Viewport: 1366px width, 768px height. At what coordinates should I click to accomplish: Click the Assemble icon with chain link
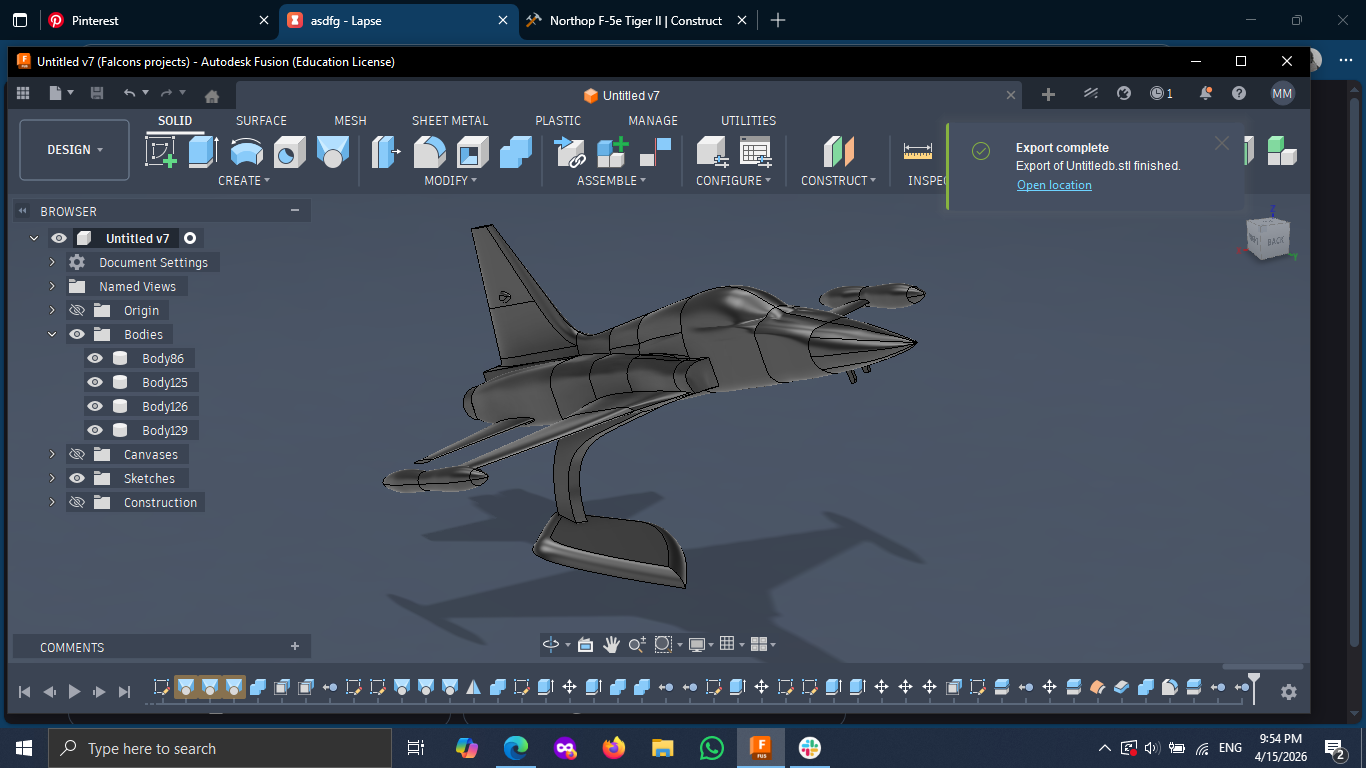[x=569, y=152]
